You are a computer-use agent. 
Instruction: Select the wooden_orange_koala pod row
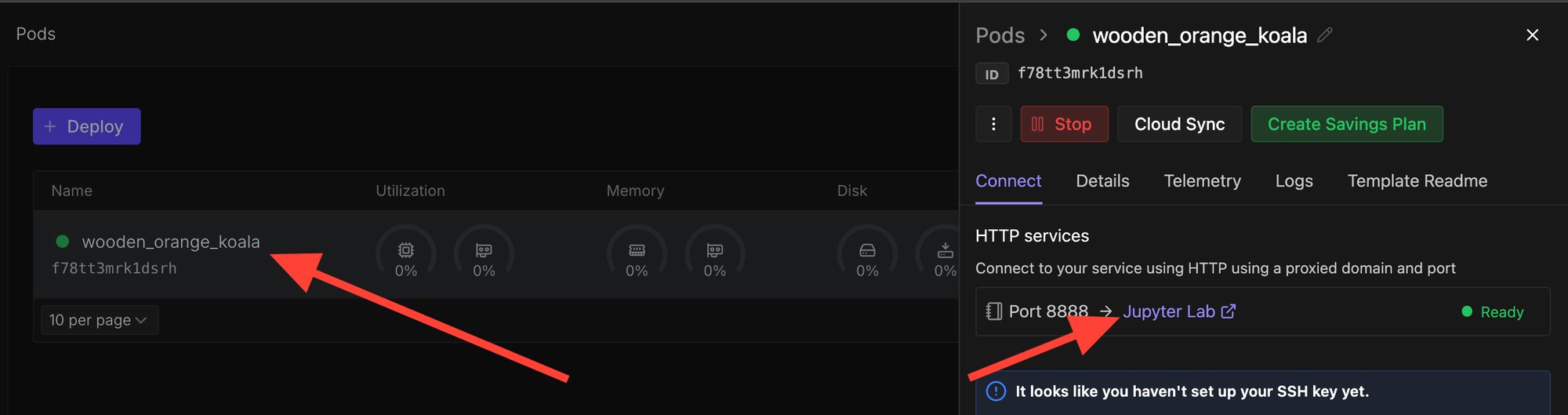(170, 242)
